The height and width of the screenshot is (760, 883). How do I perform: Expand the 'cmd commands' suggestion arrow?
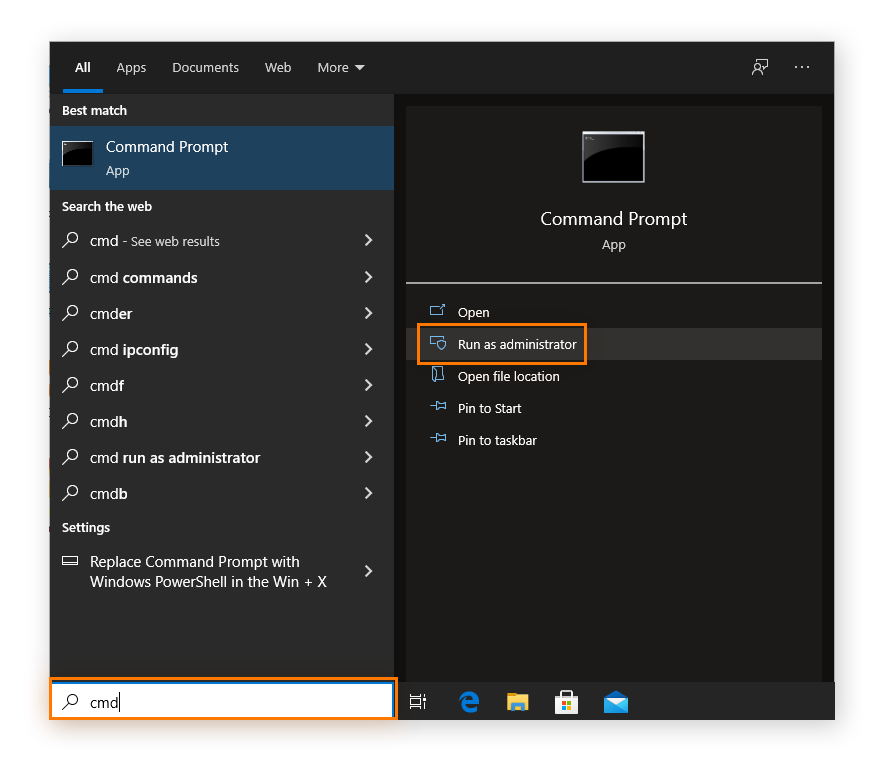click(x=368, y=277)
